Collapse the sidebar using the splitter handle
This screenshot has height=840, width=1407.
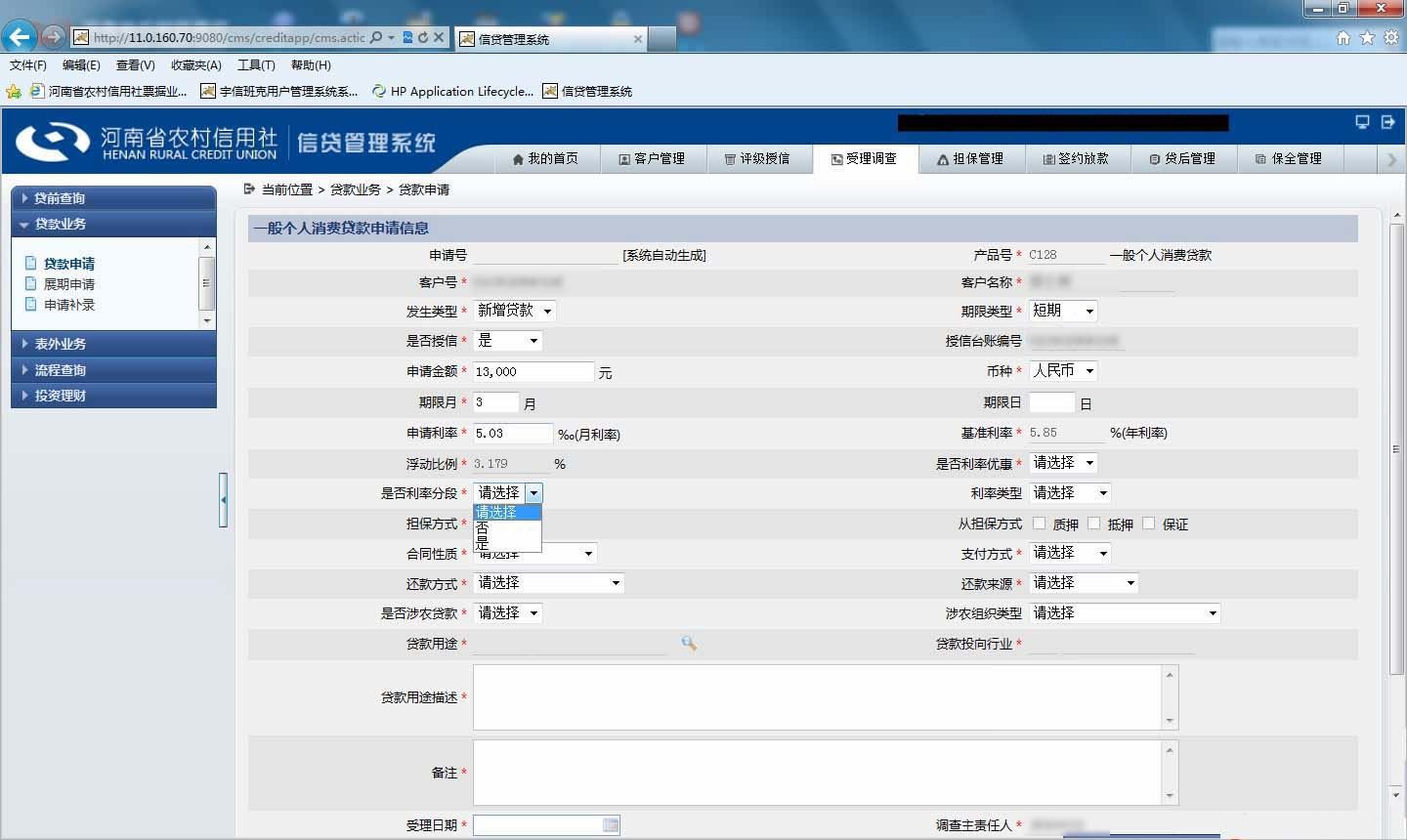(x=223, y=500)
